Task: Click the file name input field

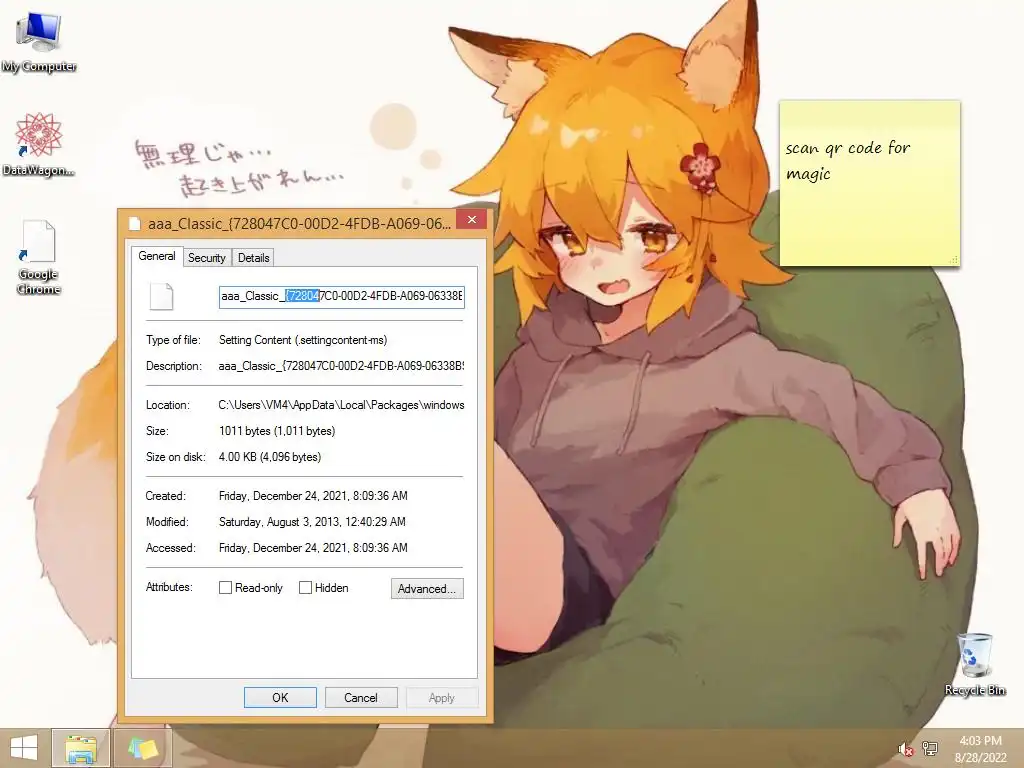Action: [x=342, y=296]
